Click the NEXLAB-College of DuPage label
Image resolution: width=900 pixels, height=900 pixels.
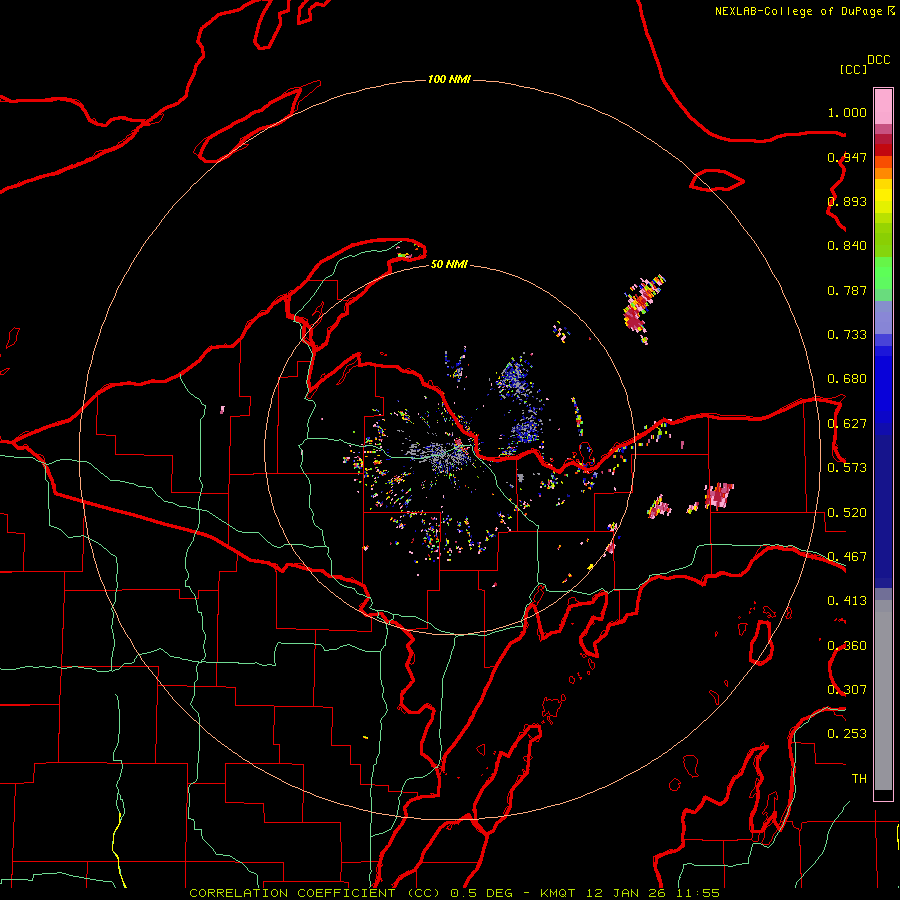[x=798, y=11]
